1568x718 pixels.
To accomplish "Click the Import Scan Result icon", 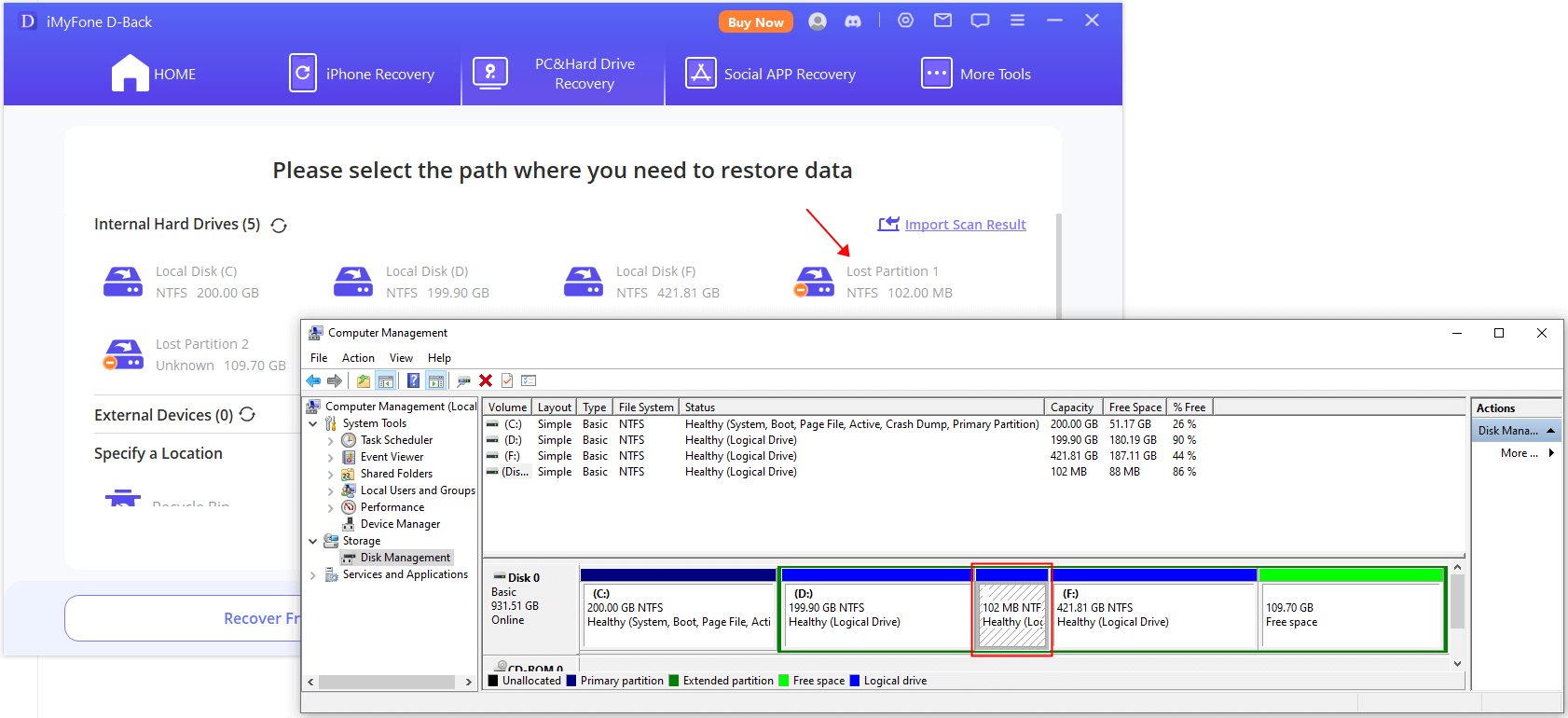I will click(x=888, y=224).
